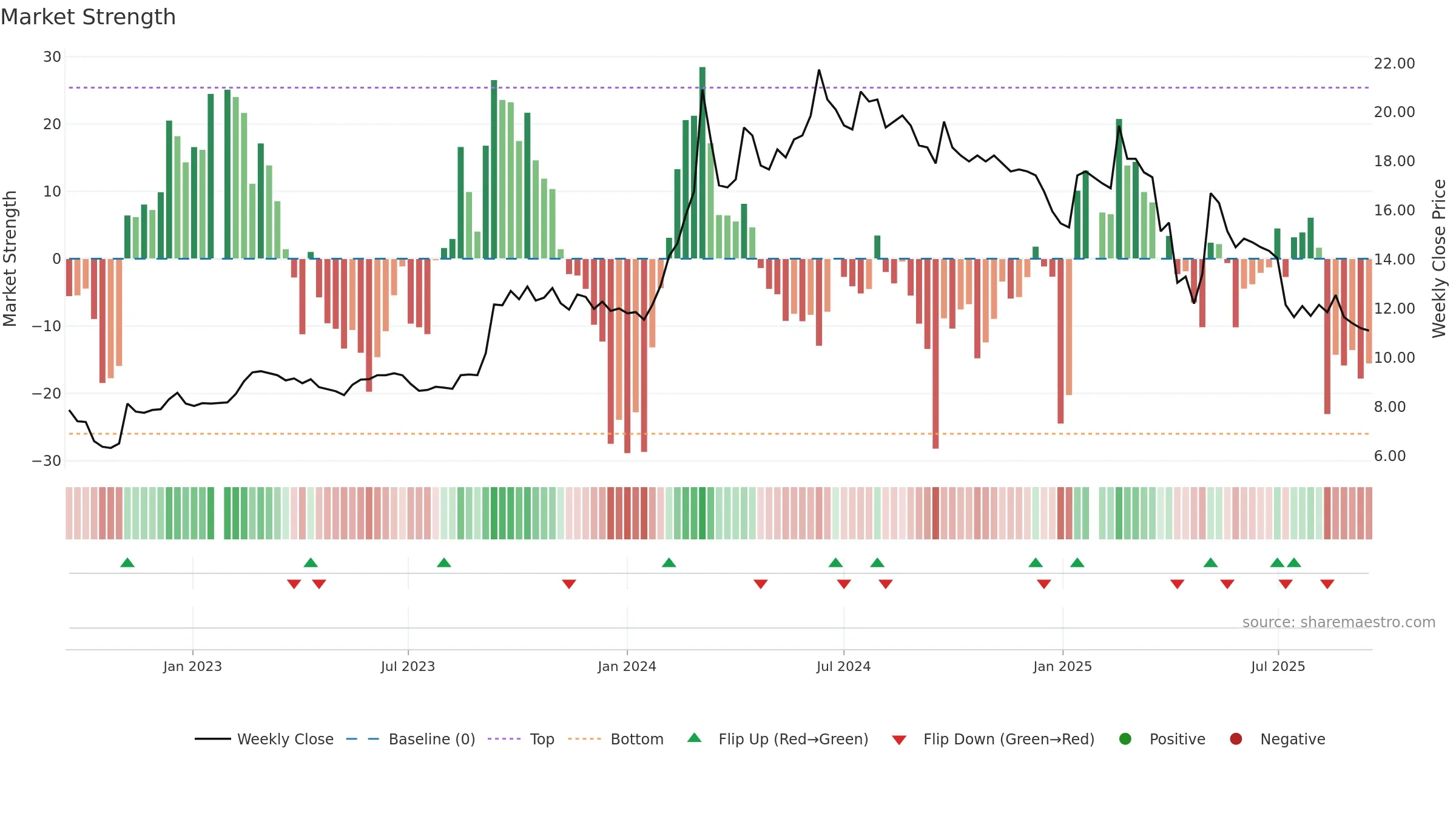Click the Jul 2023 x-axis label
1456x819 pixels.
click(x=408, y=666)
